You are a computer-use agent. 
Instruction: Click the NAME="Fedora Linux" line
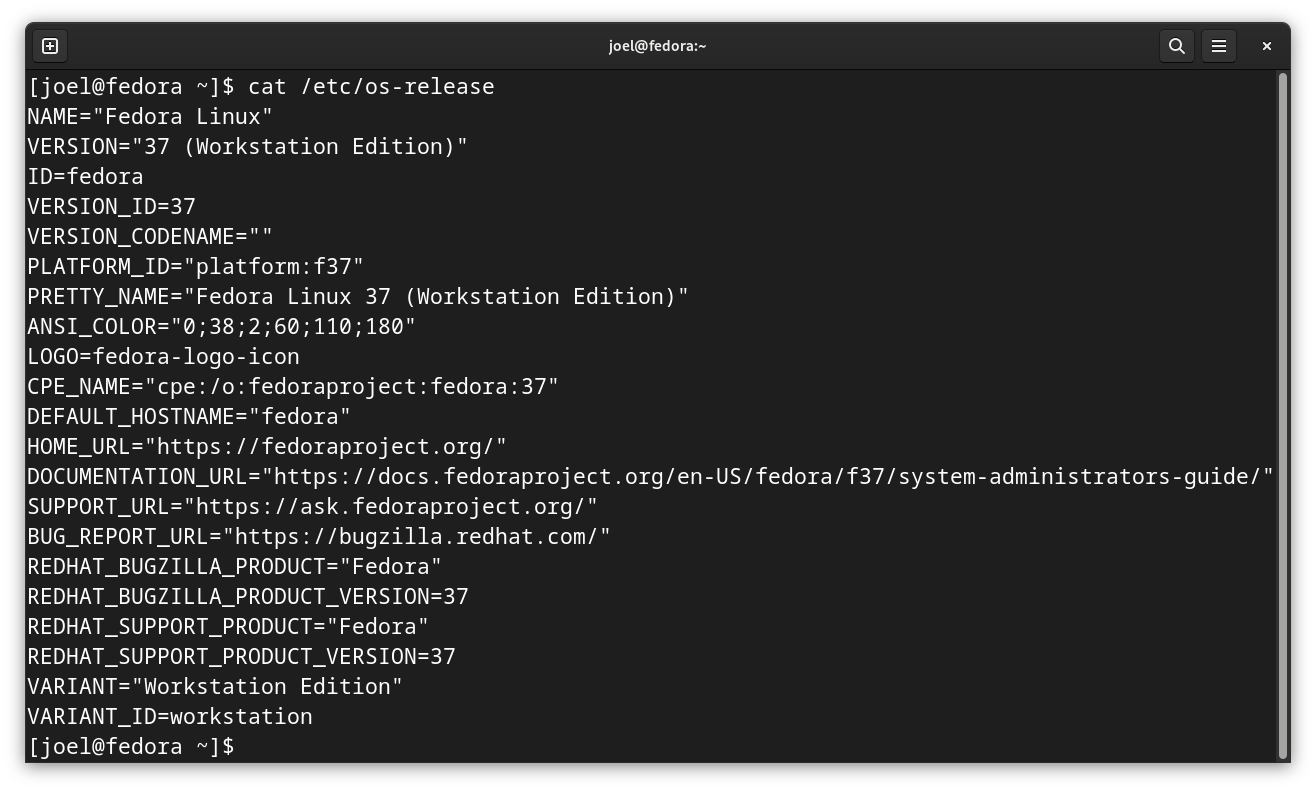coord(148,116)
